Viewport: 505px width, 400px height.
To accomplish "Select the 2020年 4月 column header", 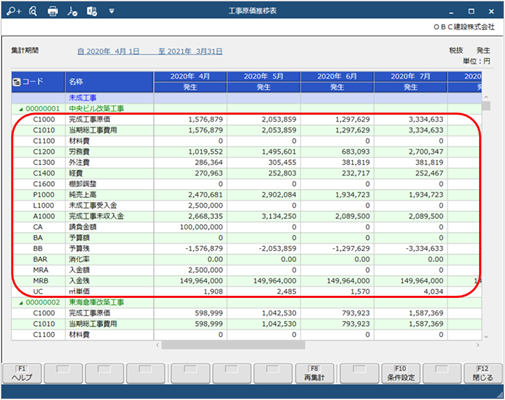I will pyautogui.click(x=190, y=76).
